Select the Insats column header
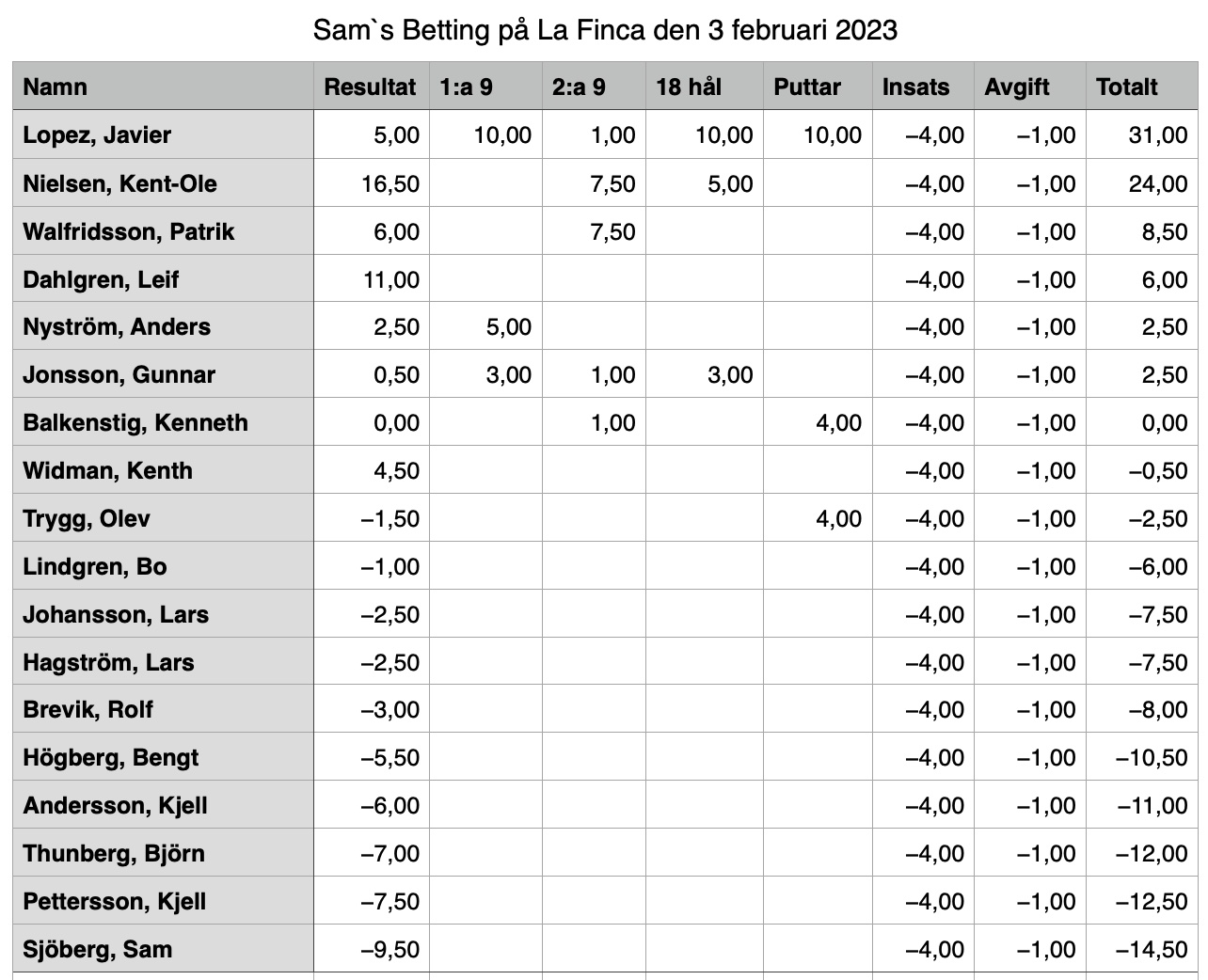The height and width of the screenshot is (980, 1208). [923, 87]
